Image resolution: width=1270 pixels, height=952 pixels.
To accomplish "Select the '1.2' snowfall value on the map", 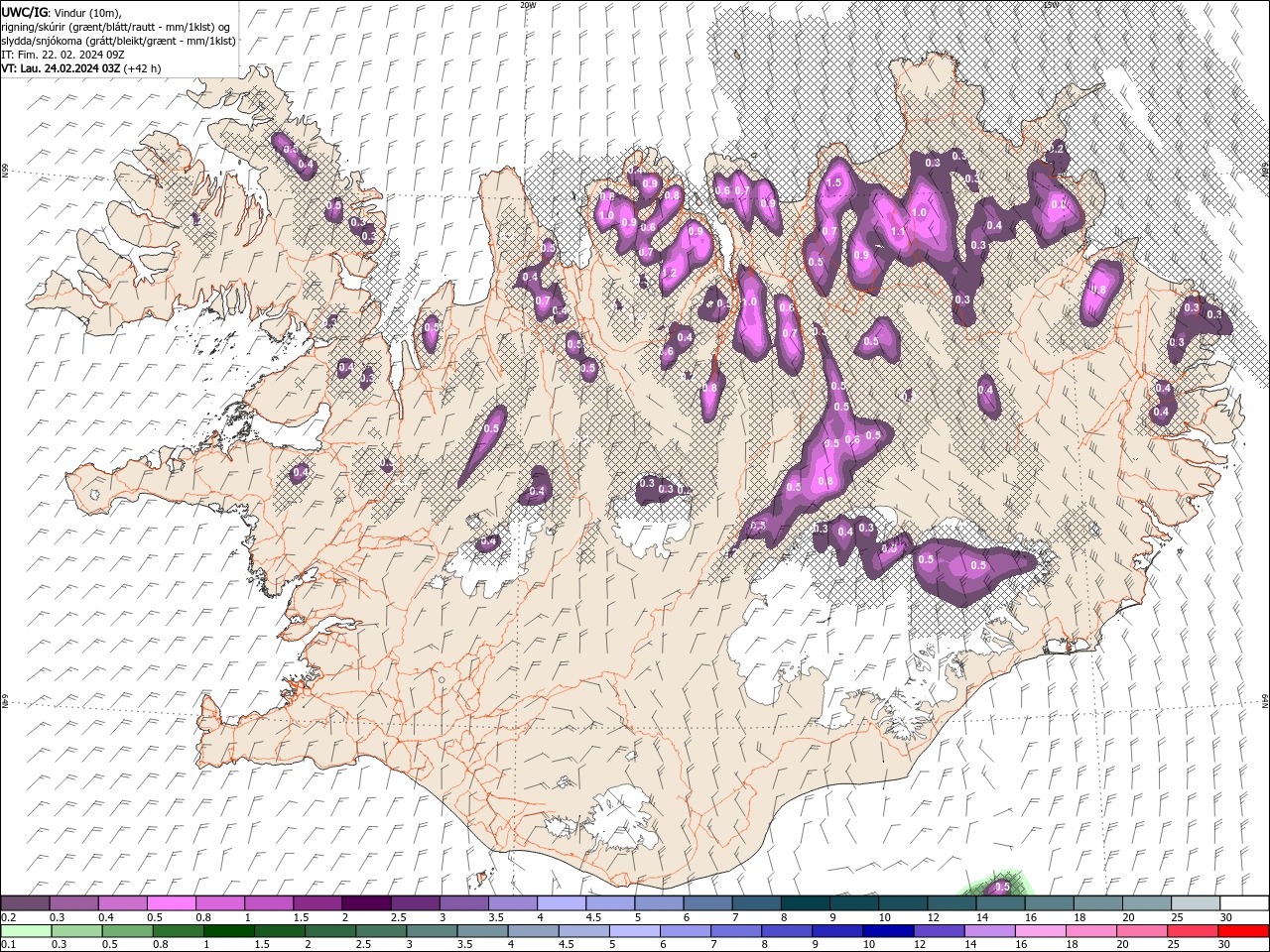I will pos(669,273).
